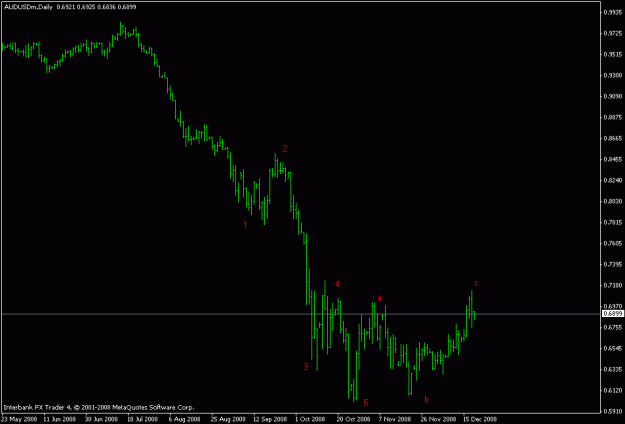Click the red wave label b
This screenshot has height=424, width=625.
point(426,399)
